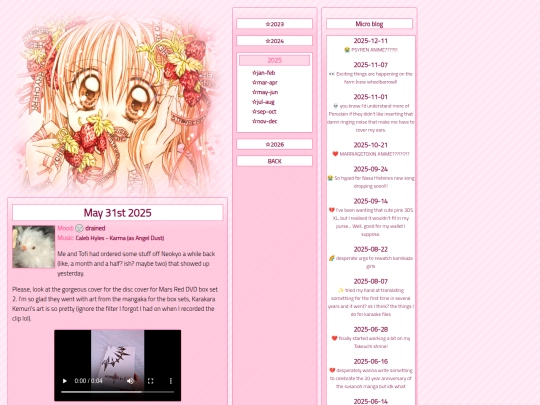
Task: Select micro blog date 2025-06-16
Action: click(x=371, y=362)
